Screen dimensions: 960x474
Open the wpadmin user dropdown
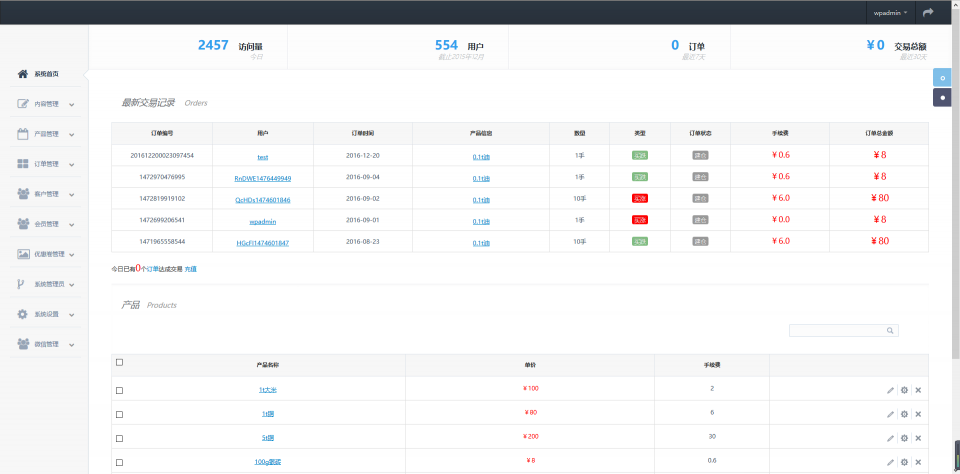click(x=890, y=12)
